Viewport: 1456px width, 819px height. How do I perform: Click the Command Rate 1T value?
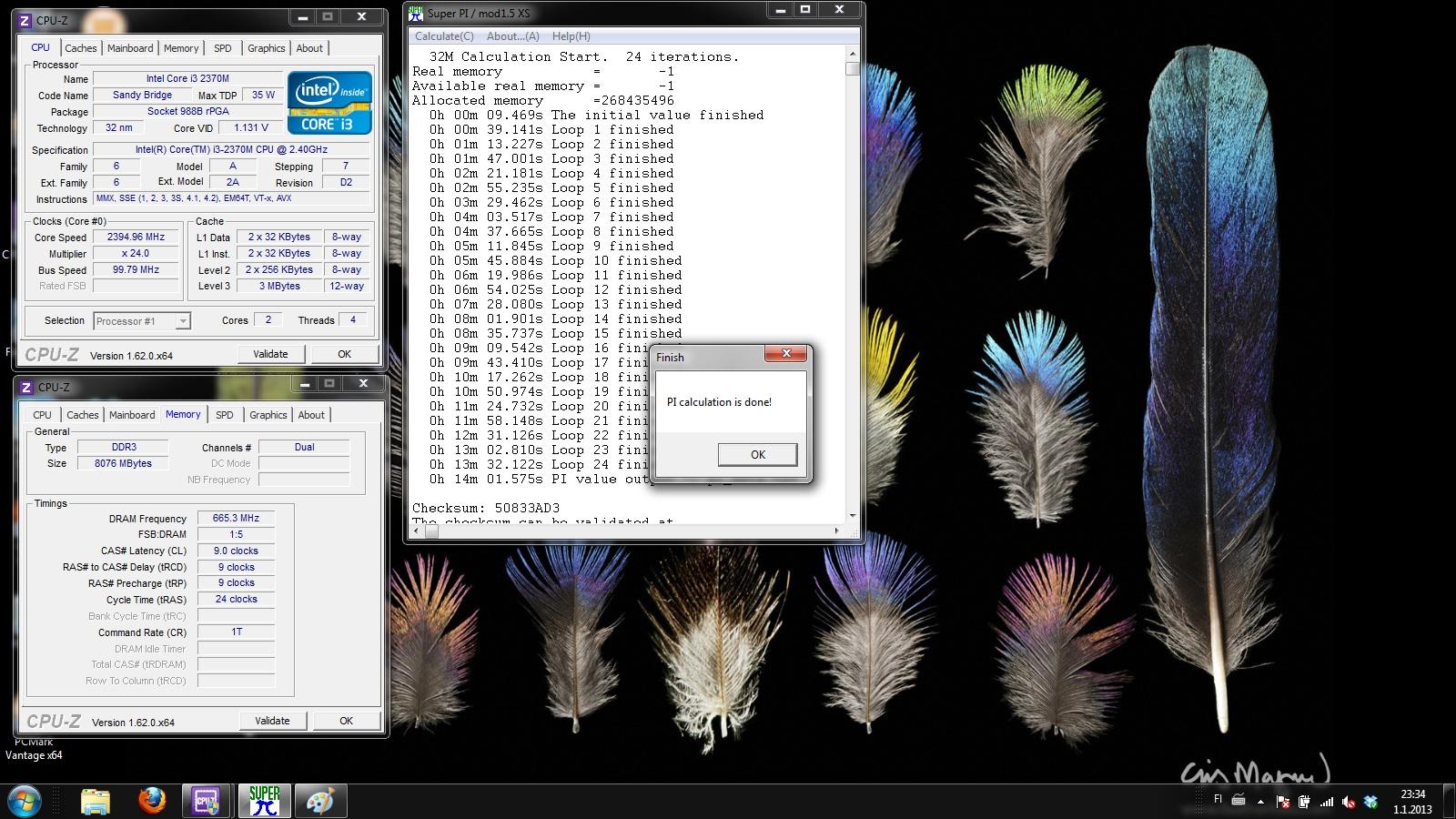(x=236, y=632)
